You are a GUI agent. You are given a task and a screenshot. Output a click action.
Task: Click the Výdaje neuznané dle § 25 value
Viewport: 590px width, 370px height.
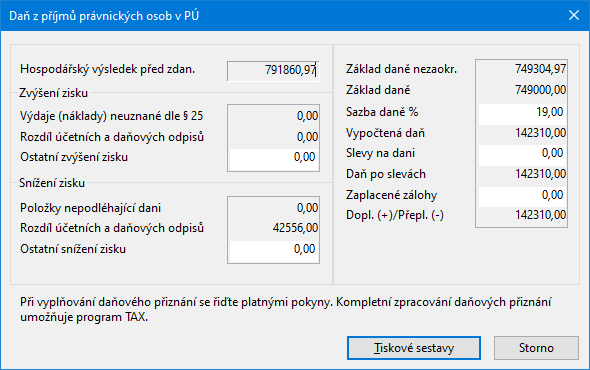(307, 116)
